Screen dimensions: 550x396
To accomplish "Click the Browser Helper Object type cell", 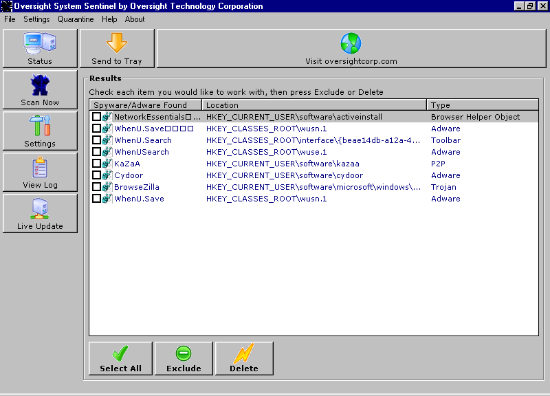I will [475, 117].
